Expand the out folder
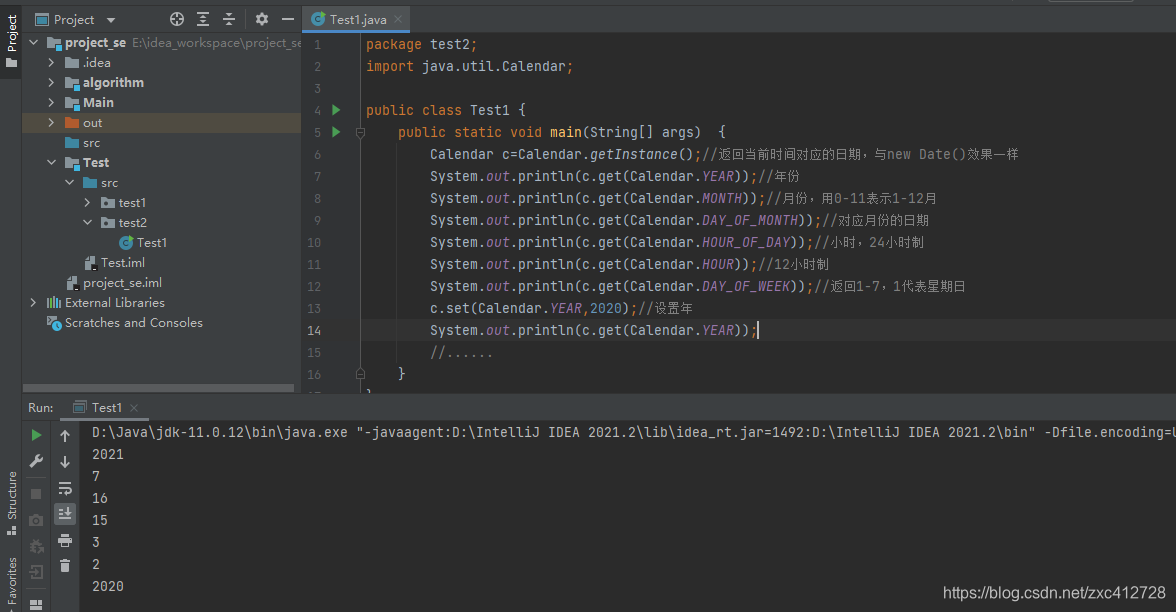The height and width of the screenshot is (612, 1176). (51, 122)
